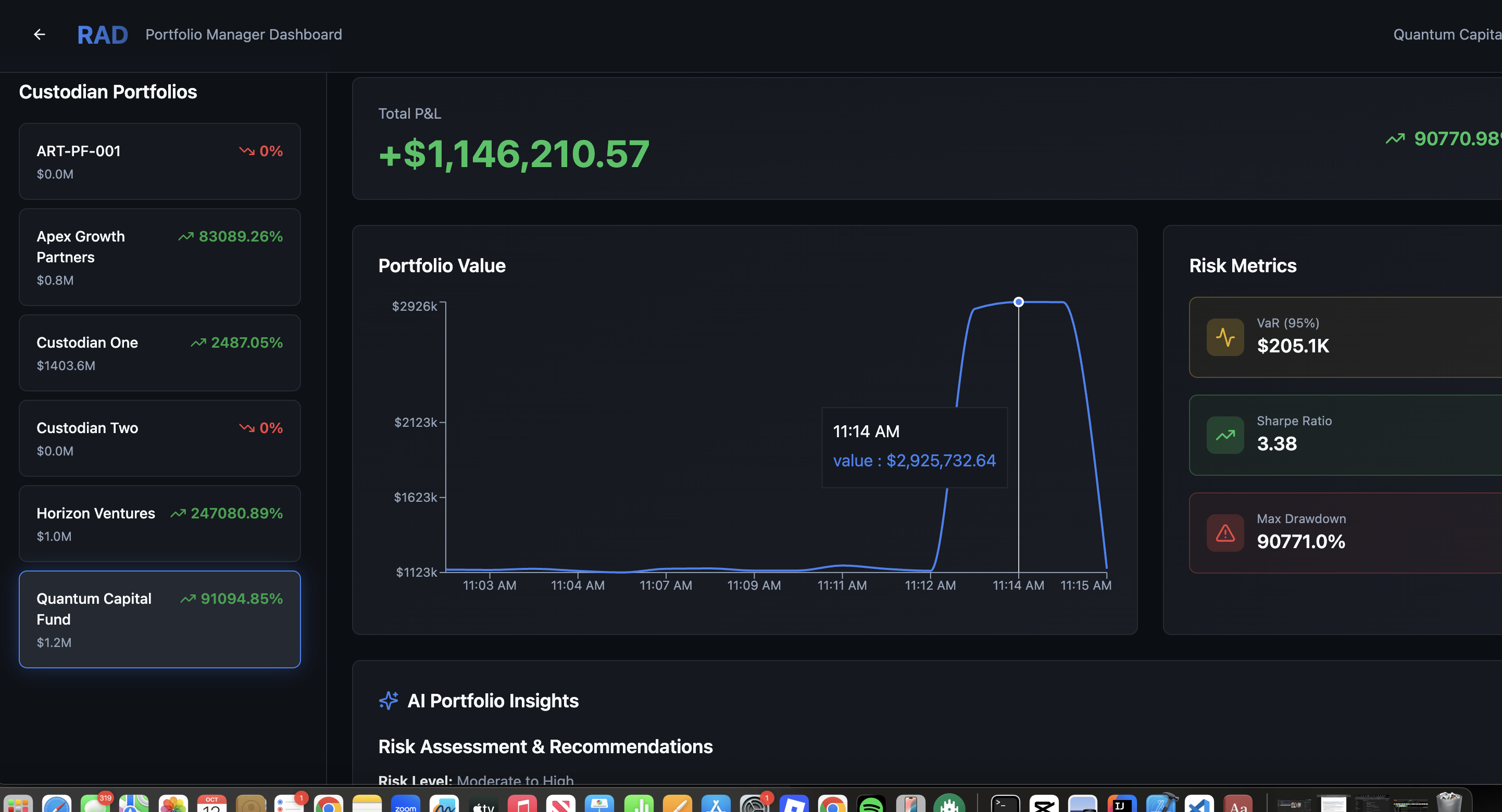1502x812 pixels.
Task: Select Apex Growth Partners portfolio
Action: pyautogui.click(x=159, y=257)
